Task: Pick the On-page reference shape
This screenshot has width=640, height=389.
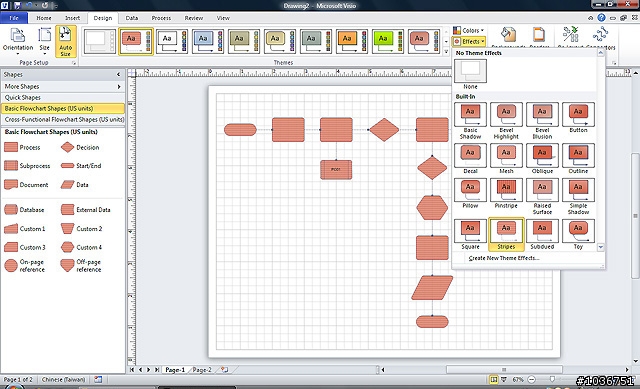Action: 24,265
